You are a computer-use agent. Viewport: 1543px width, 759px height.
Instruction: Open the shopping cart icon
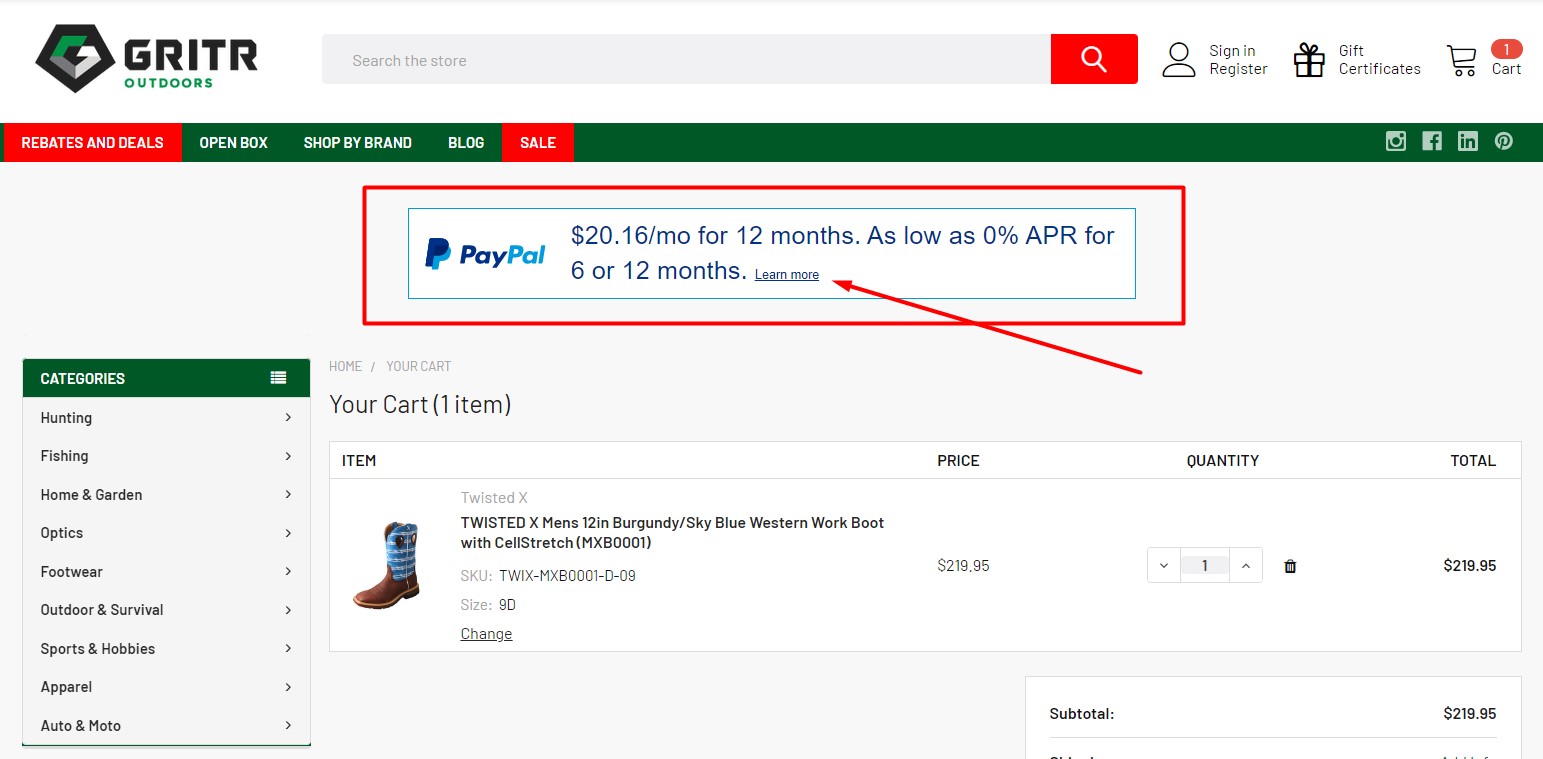(x=1461, y=61)
